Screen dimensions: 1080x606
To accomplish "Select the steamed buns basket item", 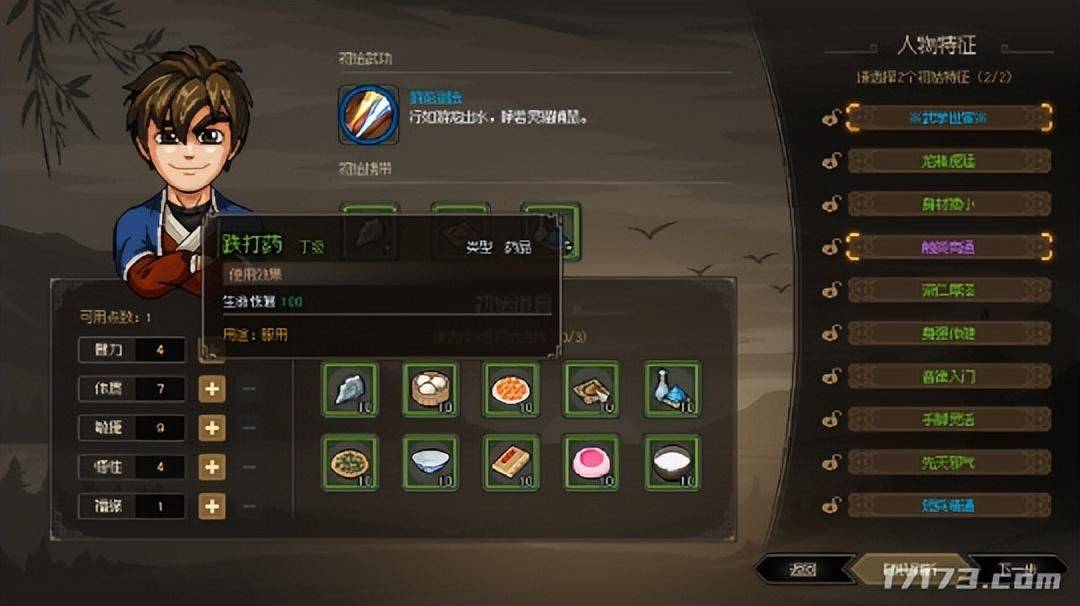I will 430,390.
